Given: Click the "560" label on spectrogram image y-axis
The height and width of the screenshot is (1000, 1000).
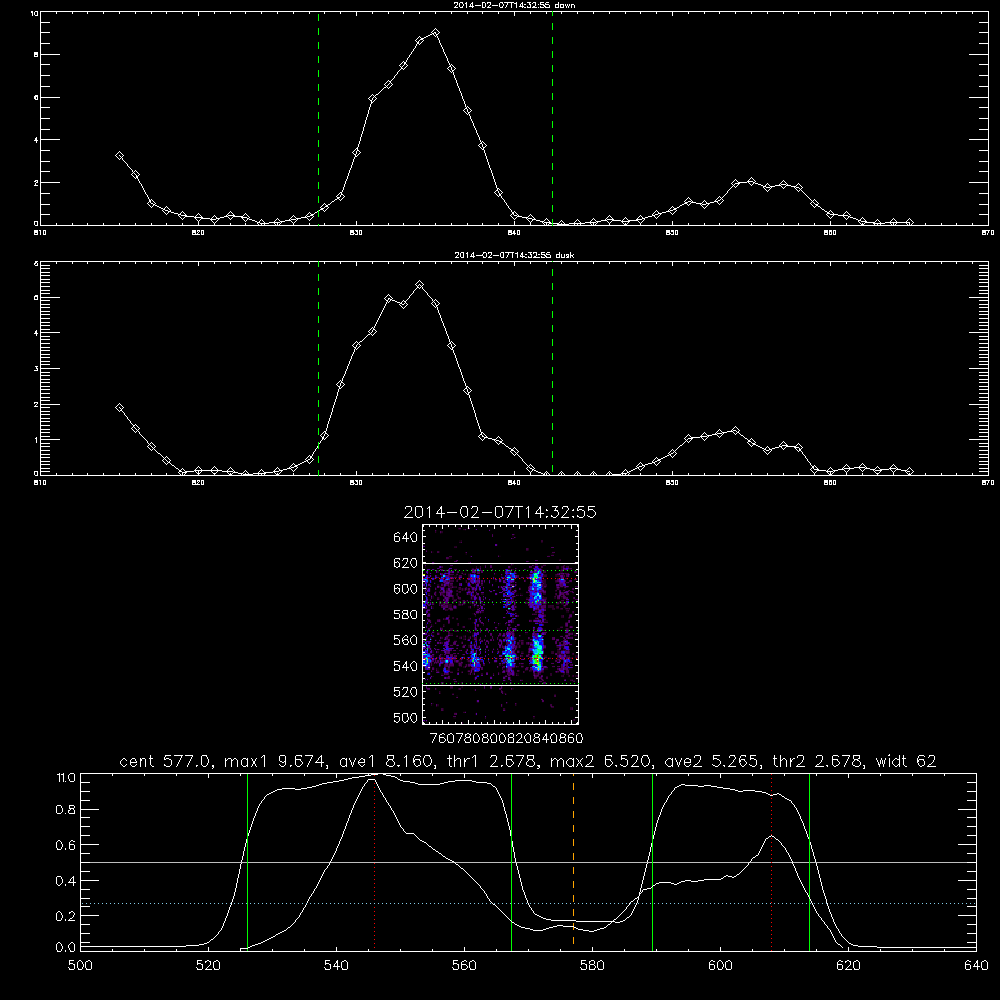Looking at the screenshot, I should (x=406, y=640).
